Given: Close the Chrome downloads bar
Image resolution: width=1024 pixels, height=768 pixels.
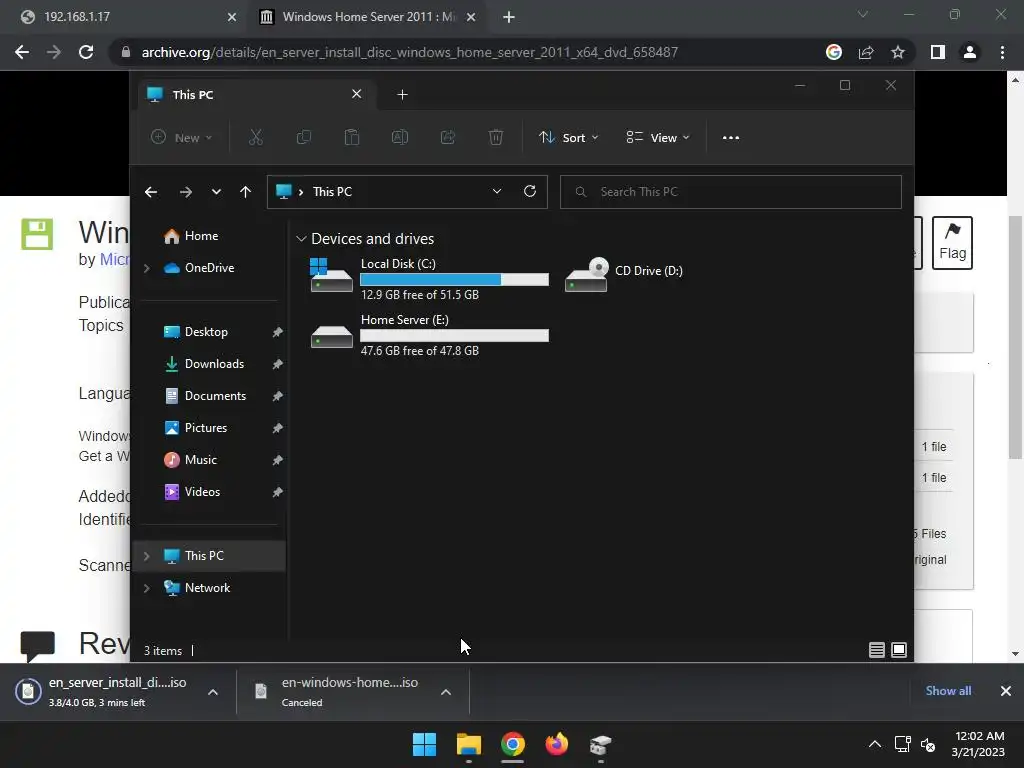Looking at the screenshot, I should [x=1006, y=691].
